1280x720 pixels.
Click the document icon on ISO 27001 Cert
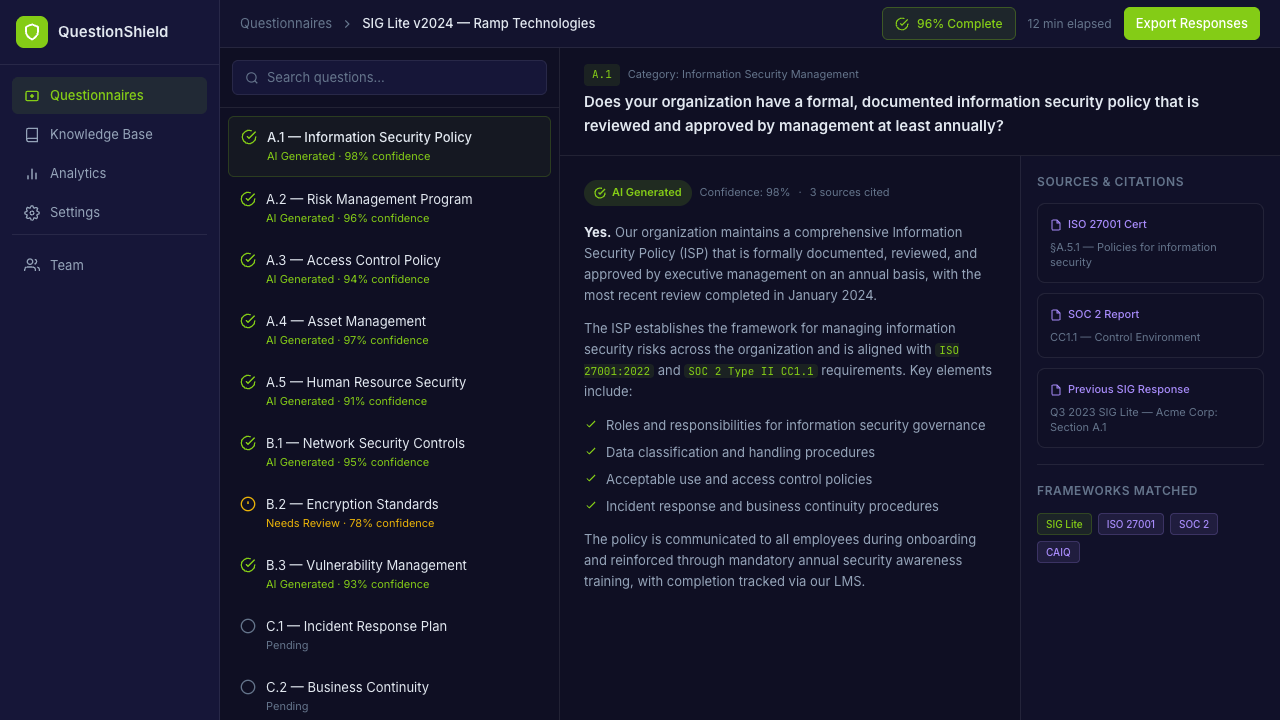tap(1056, 225)
